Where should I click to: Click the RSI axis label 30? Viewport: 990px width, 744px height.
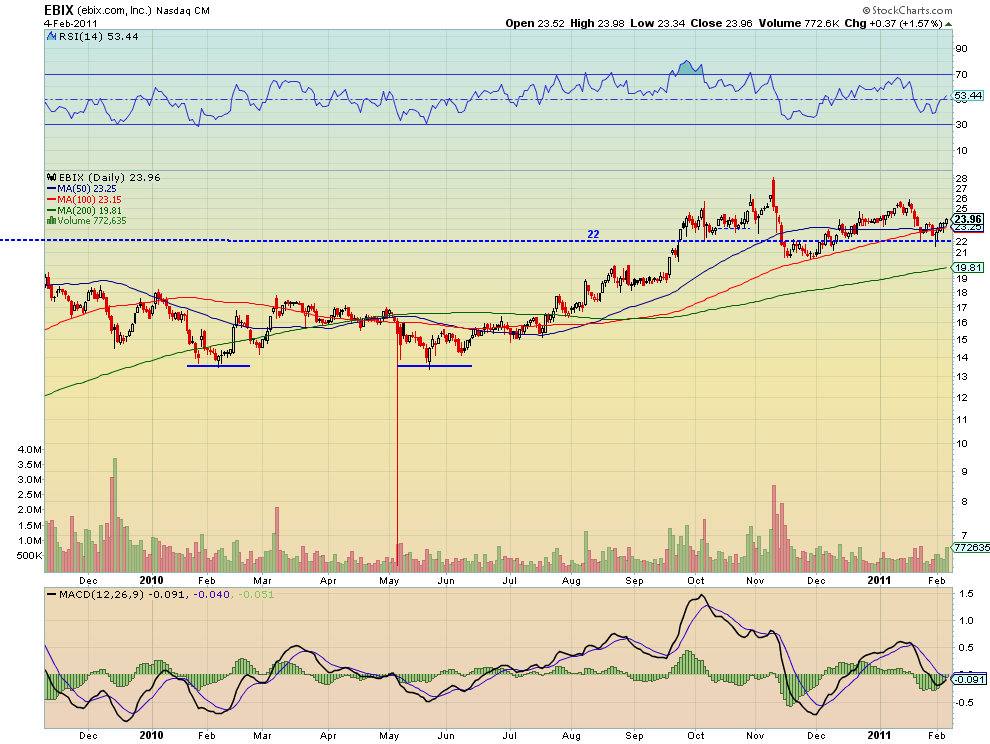click(961, 124)
